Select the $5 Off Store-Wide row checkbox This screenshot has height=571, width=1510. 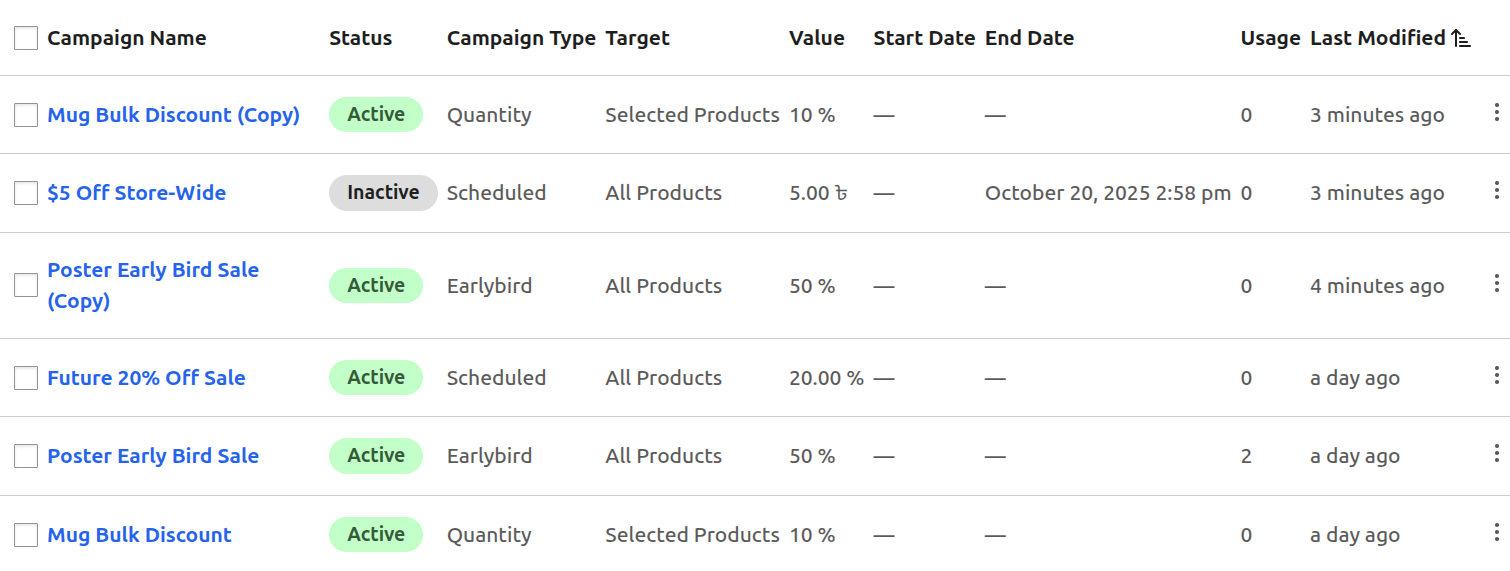tap(26, 193)
